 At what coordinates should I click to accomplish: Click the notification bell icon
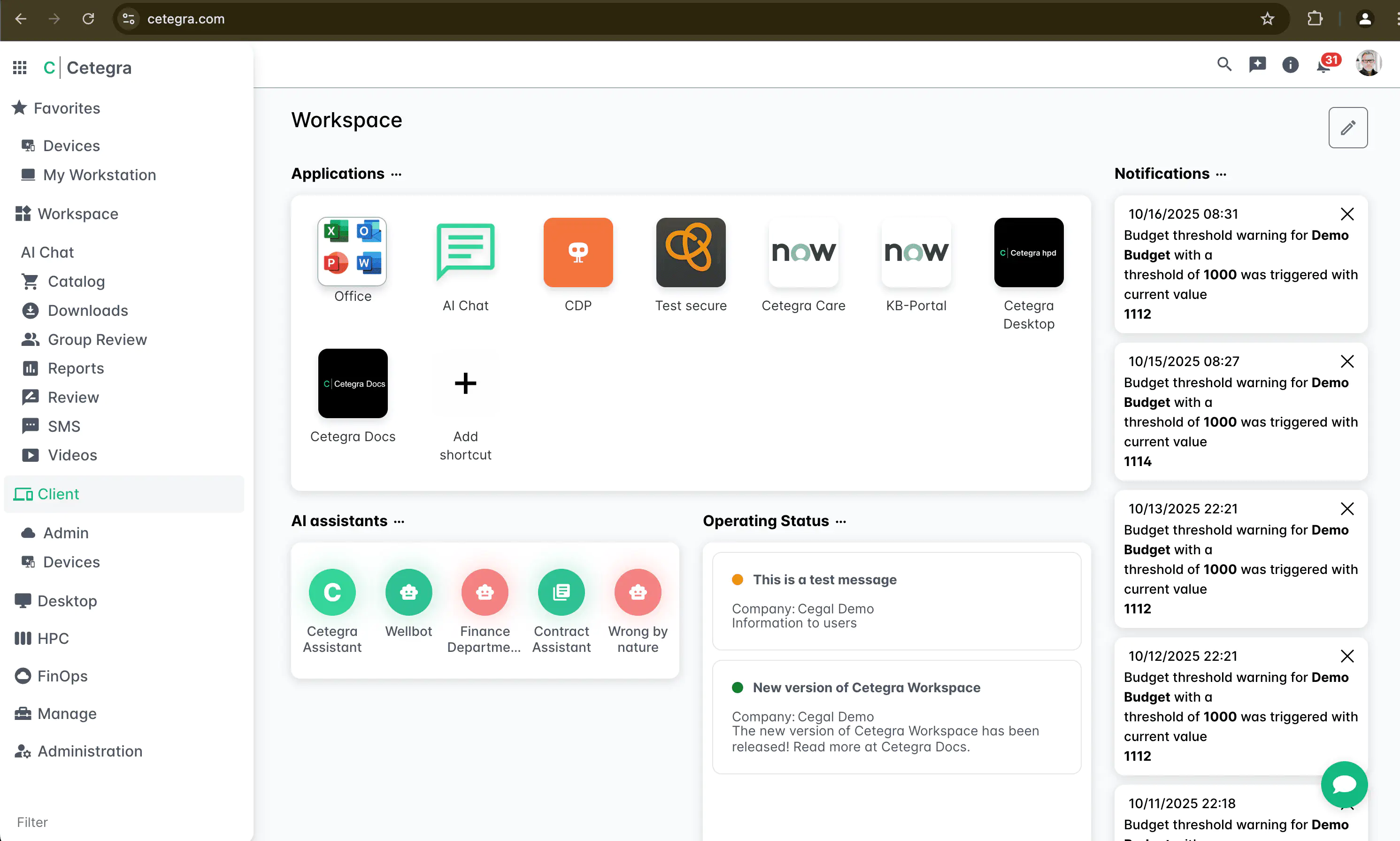1323,66
